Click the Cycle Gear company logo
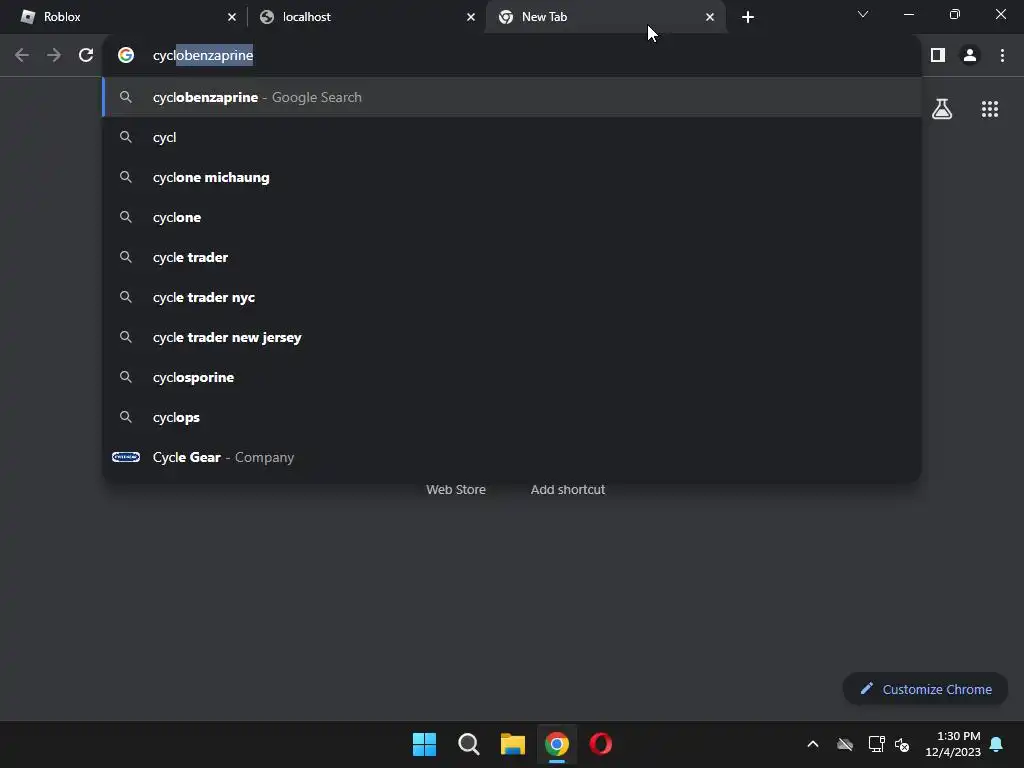This screenshot has width=1024, height=768. coord(126,457)
